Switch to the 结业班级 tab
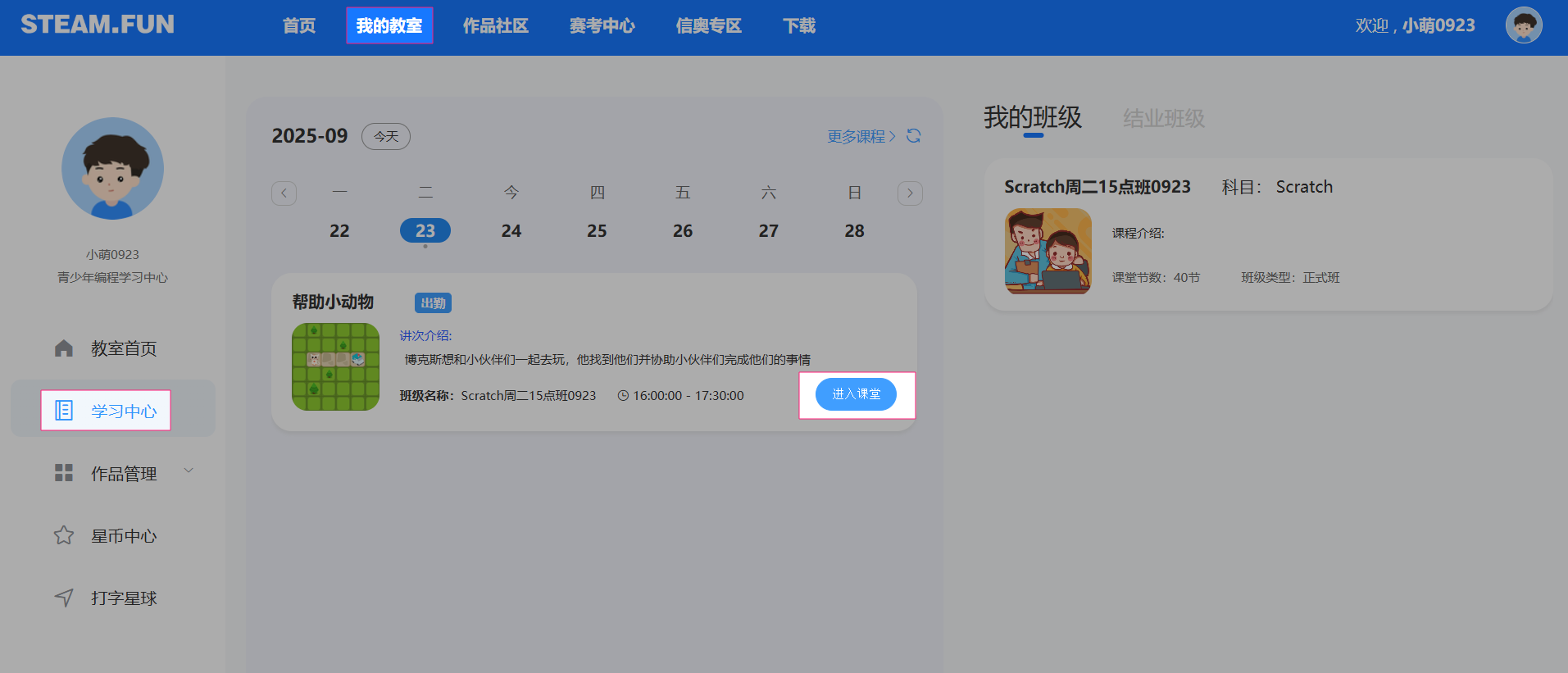1568x673 pixels. [x=1164, y=119]
